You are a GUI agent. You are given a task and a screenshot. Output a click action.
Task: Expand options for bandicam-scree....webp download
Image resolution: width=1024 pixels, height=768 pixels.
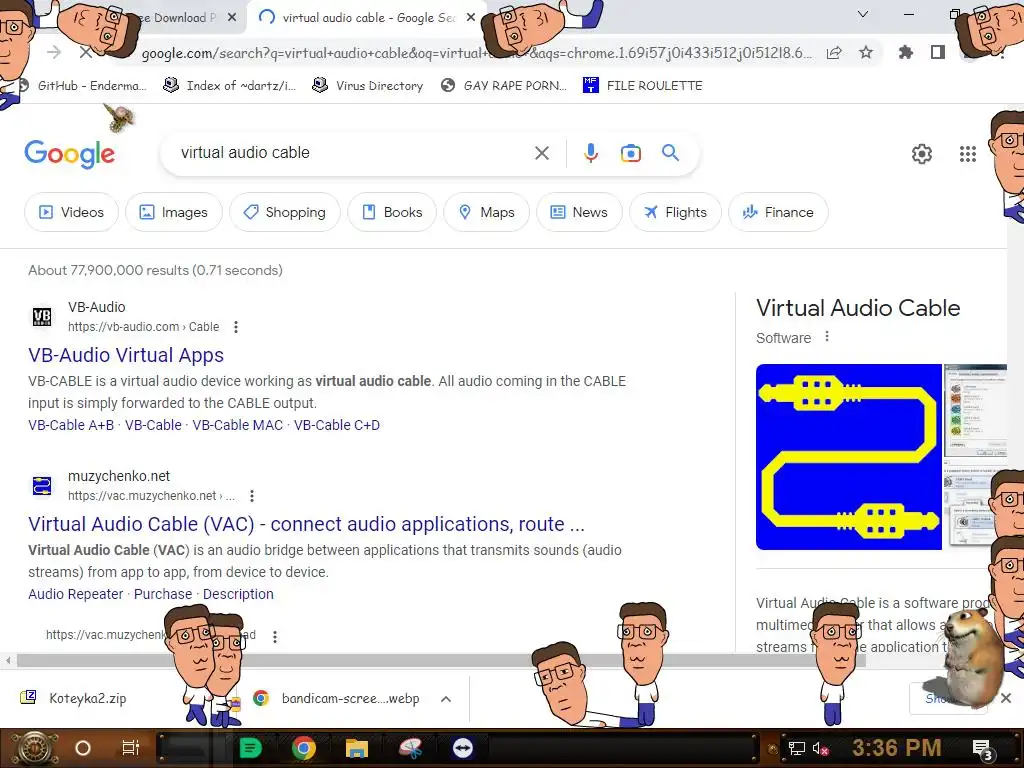point(445,699)
